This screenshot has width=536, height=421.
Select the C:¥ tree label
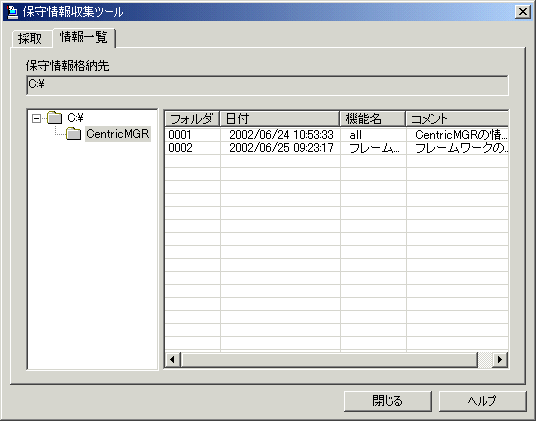tap(75, 118)
